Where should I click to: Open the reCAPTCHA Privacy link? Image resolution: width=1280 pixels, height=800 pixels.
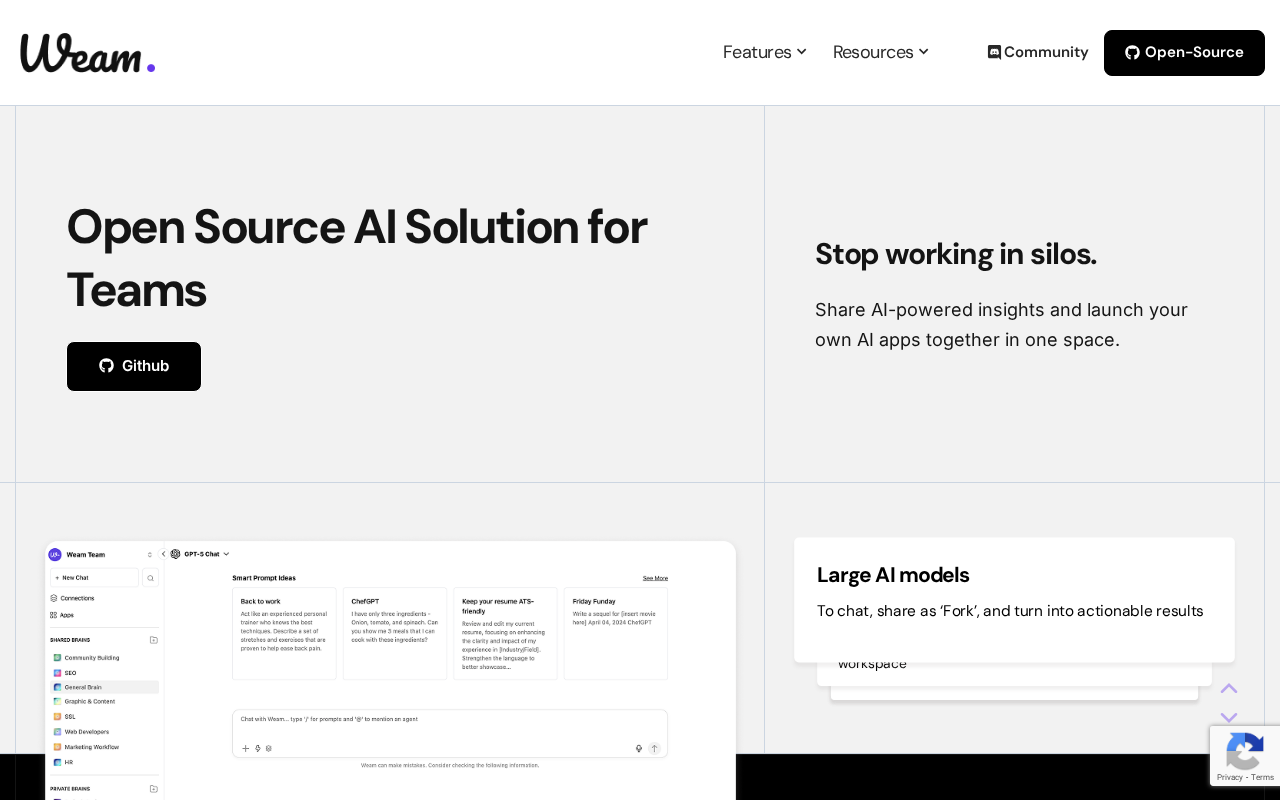(x=1230, y=777)
